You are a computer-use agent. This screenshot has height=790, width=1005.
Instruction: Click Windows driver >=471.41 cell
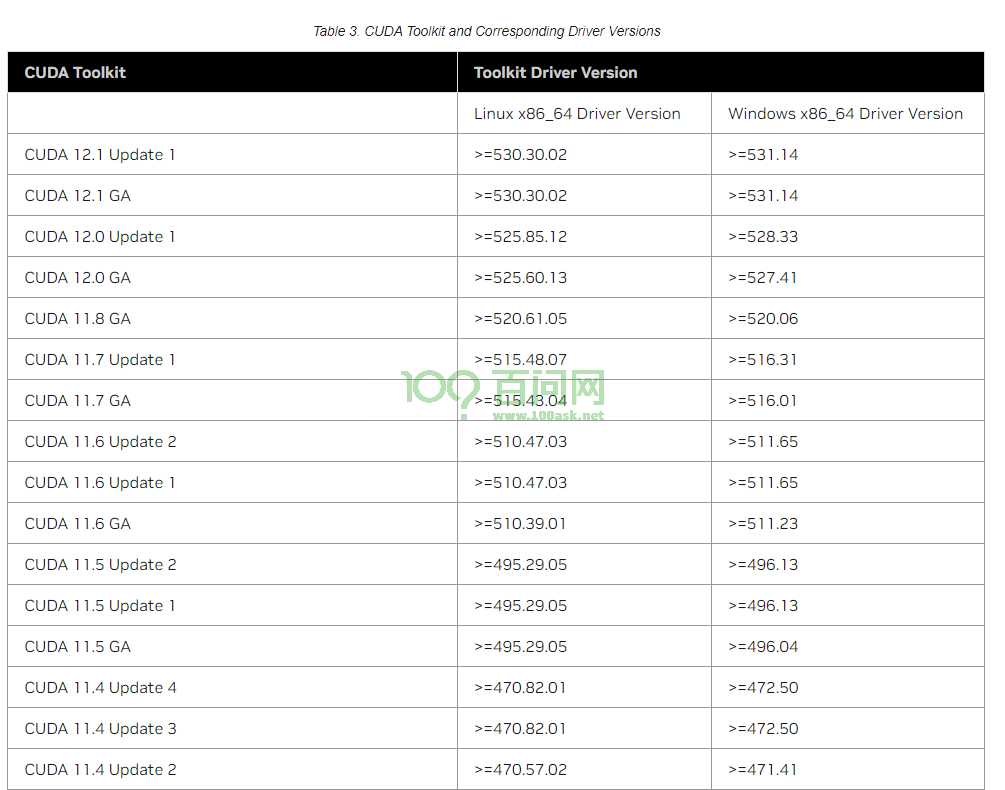coord(763,770)
